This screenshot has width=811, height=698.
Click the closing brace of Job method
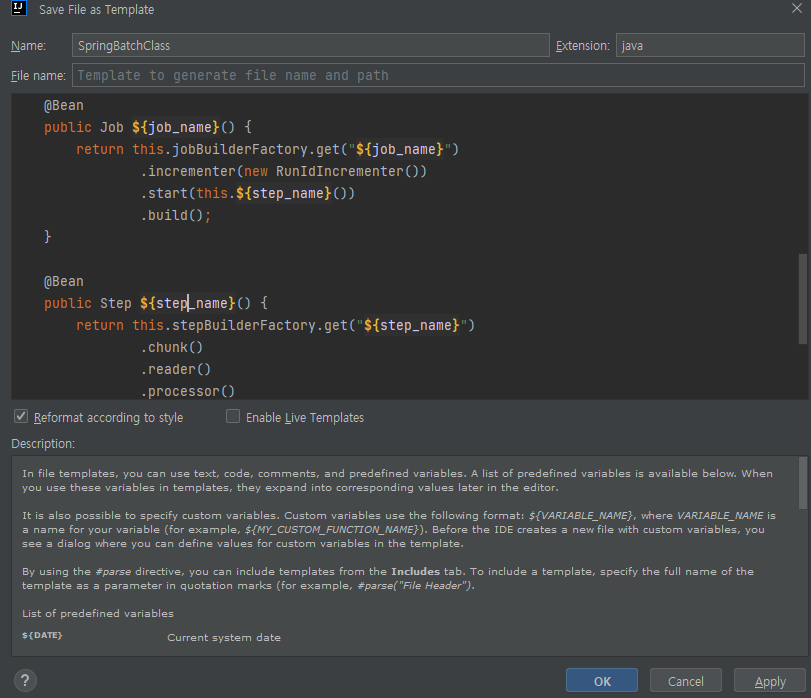48,237
